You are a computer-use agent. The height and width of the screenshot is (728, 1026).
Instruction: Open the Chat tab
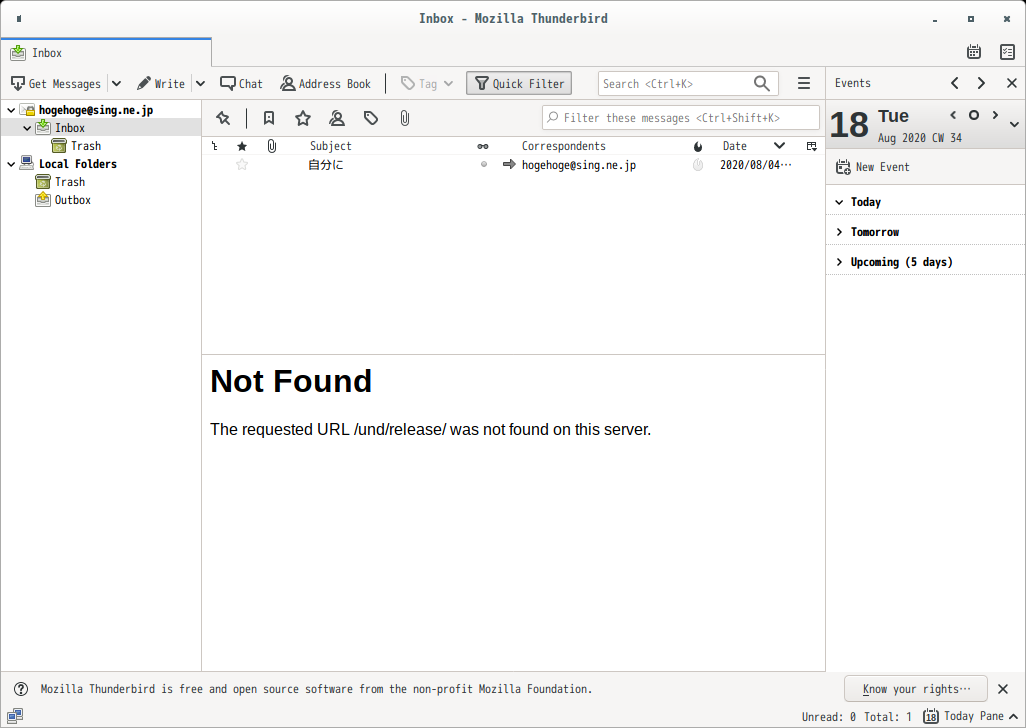pyautogui.click(x=241, y=84)
